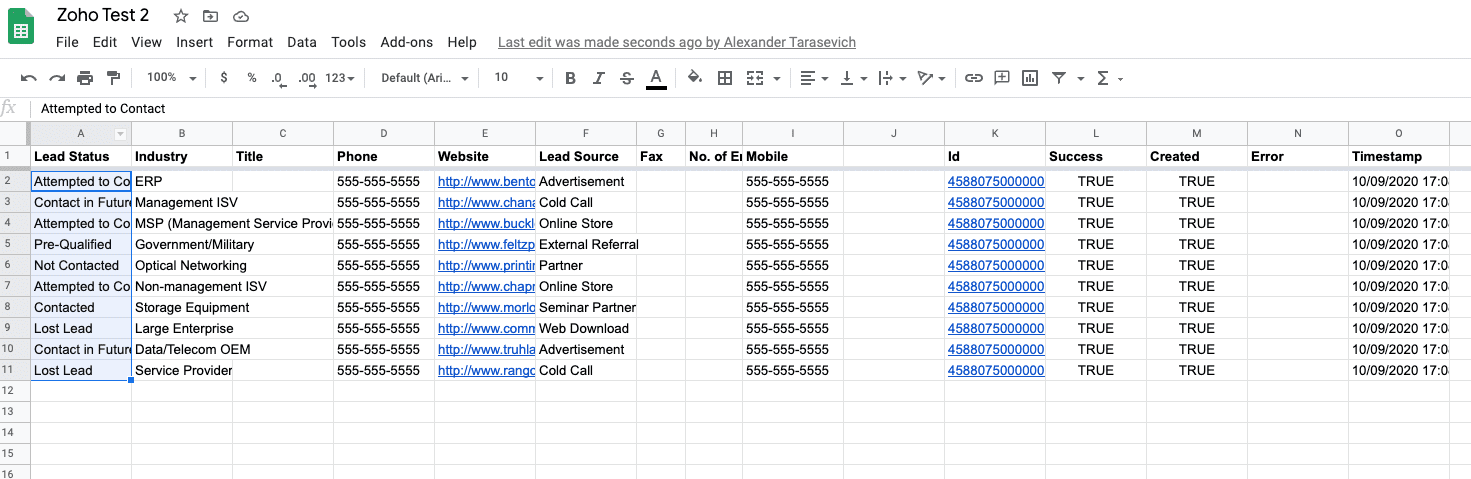This screenshot has width=1471, height=479.
Task: Expand the Default (Arial) font dropdown
Action: coord(424,78)
